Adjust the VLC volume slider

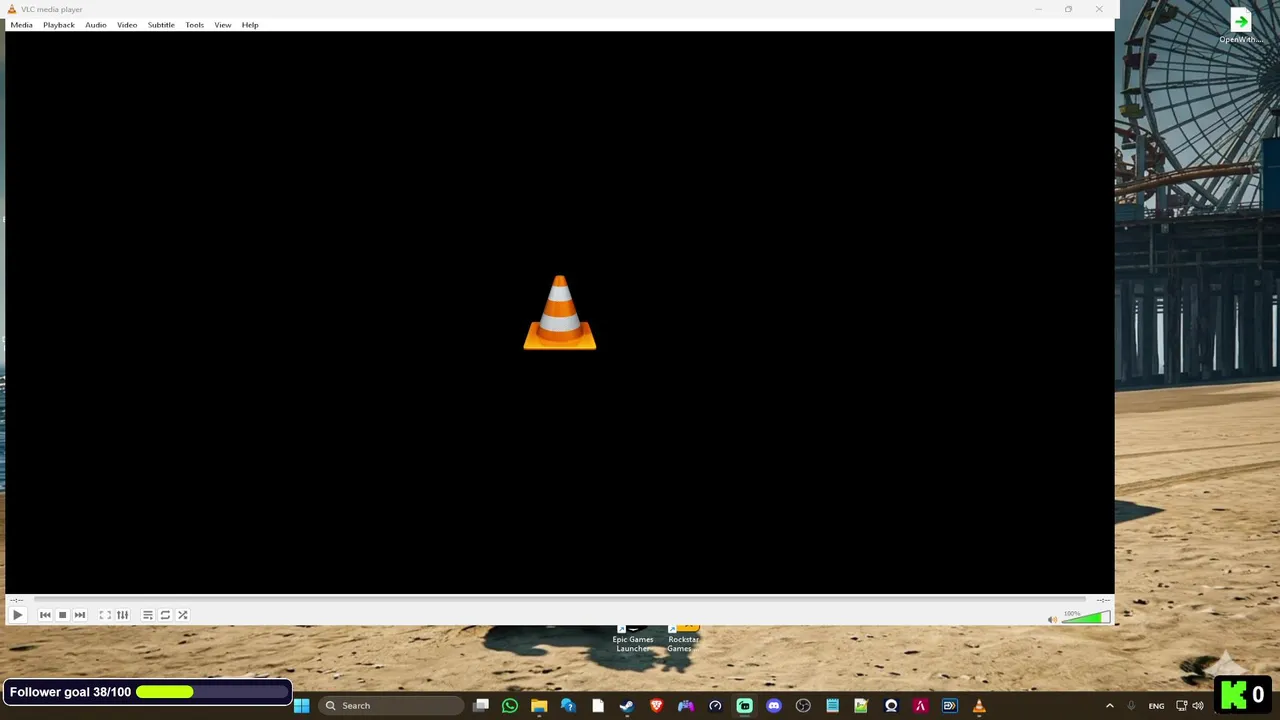coord(1086,617)
